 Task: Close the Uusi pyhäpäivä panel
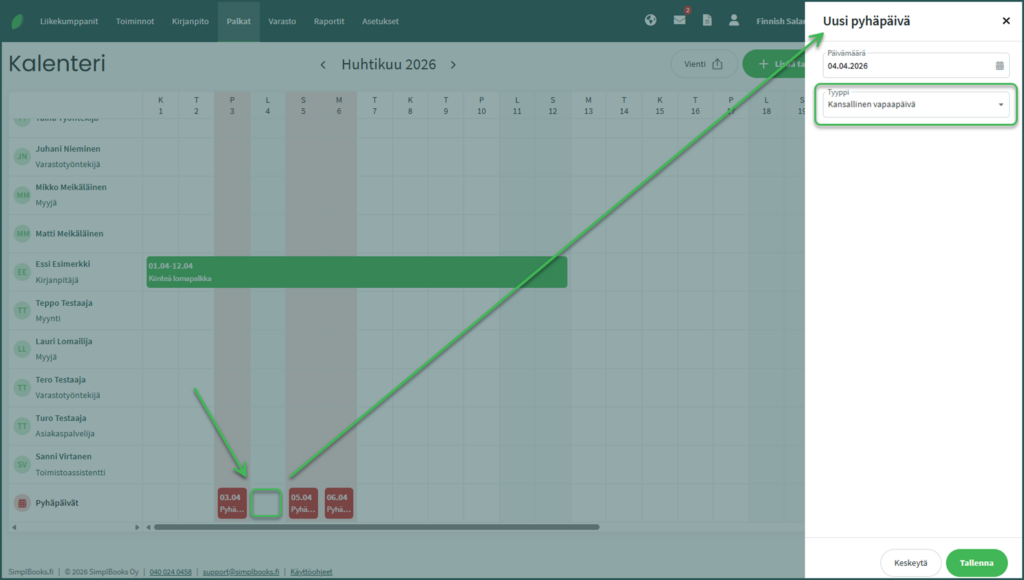tap(1005, 21)
